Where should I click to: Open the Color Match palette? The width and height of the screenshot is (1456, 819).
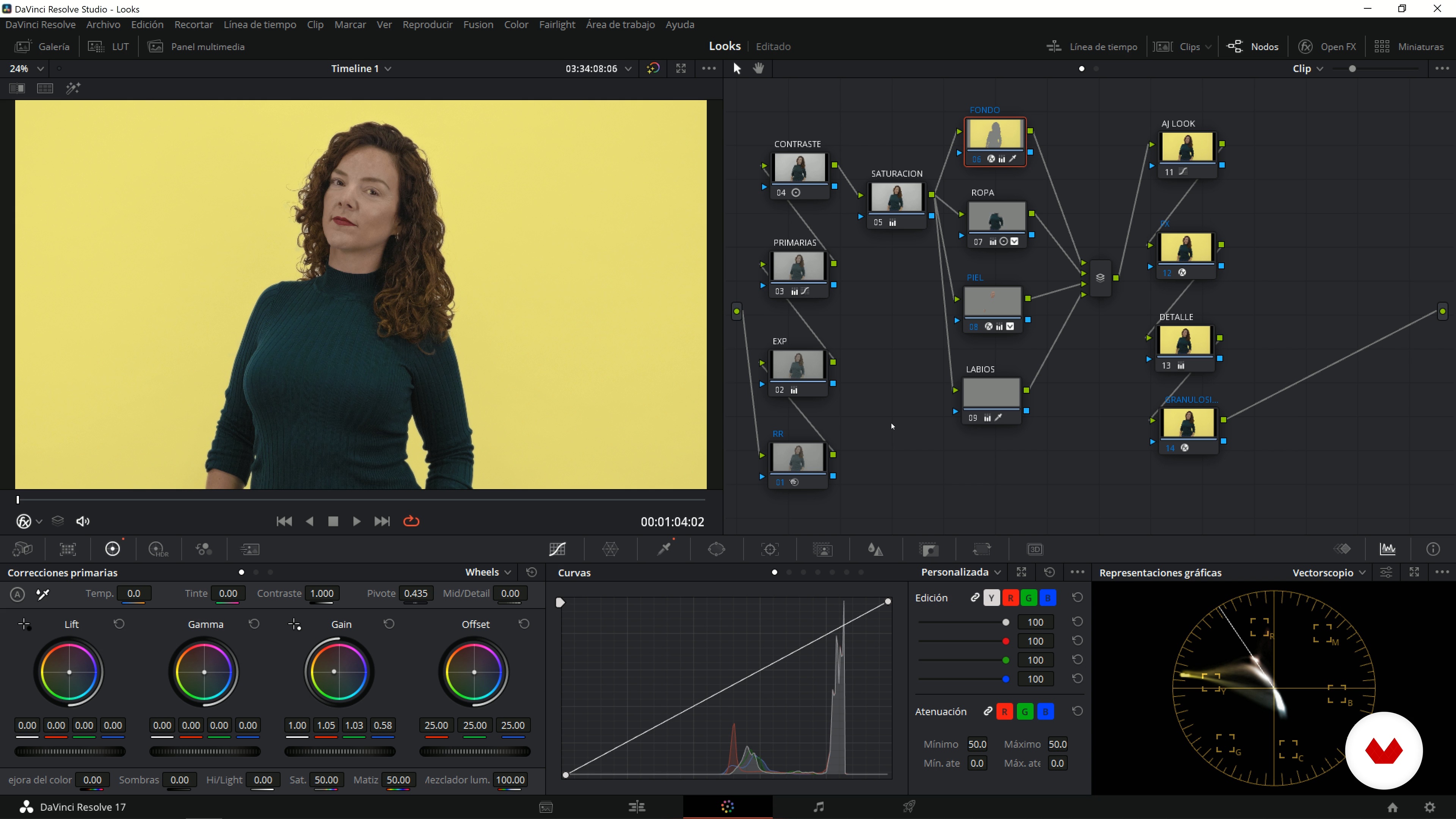[68, 549]
